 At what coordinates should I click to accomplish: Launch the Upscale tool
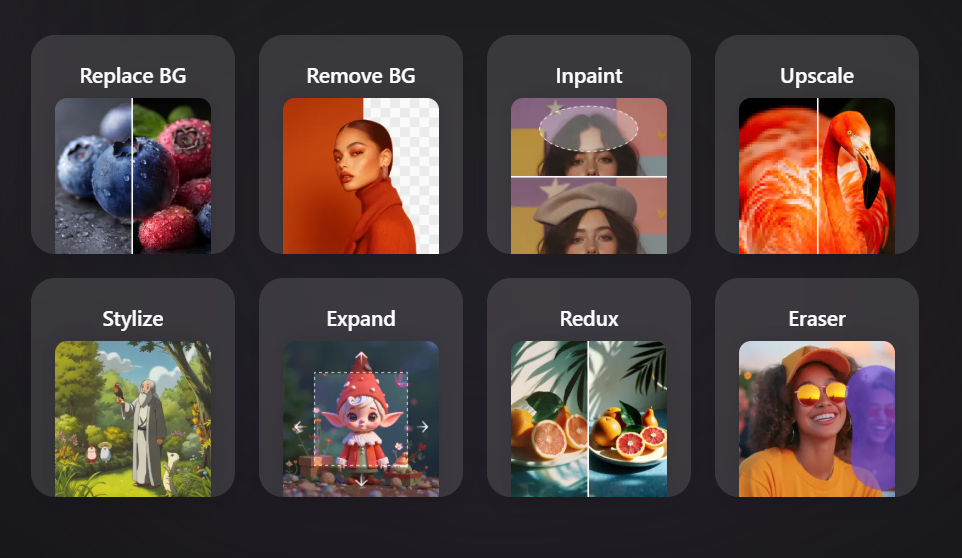coord(817,144)
